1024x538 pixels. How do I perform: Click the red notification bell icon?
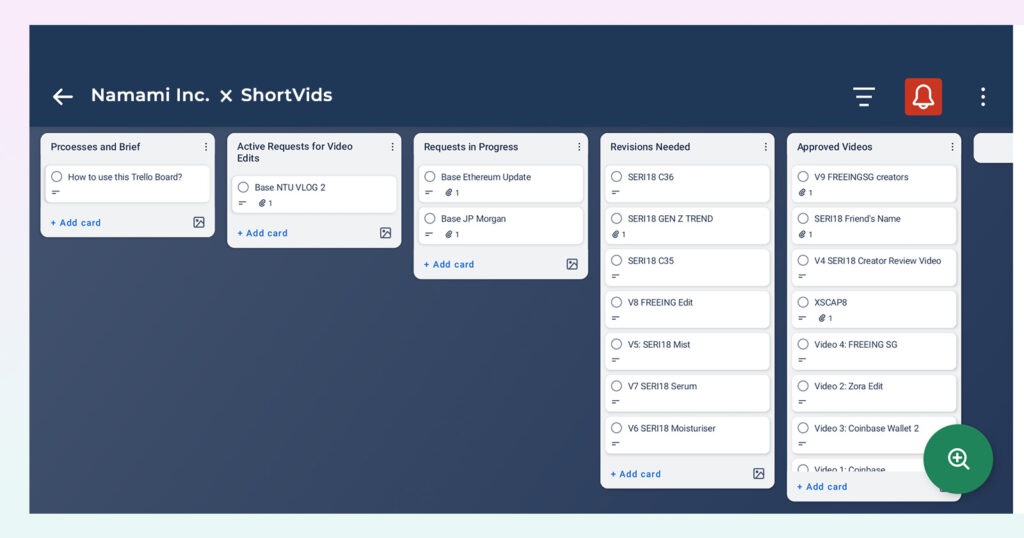[x=923, y=97]
